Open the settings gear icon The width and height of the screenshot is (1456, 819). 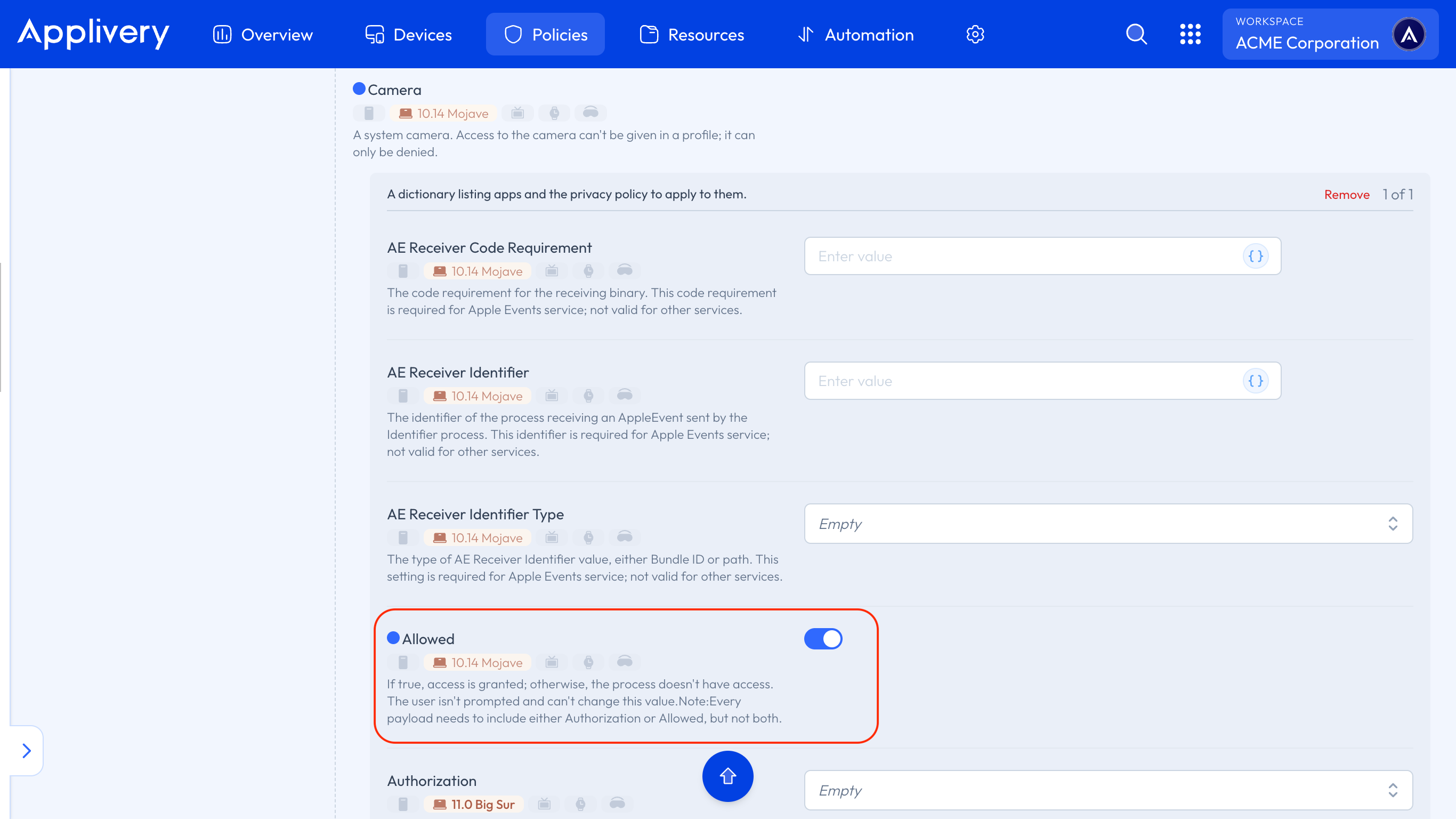(x=975, y=35)
